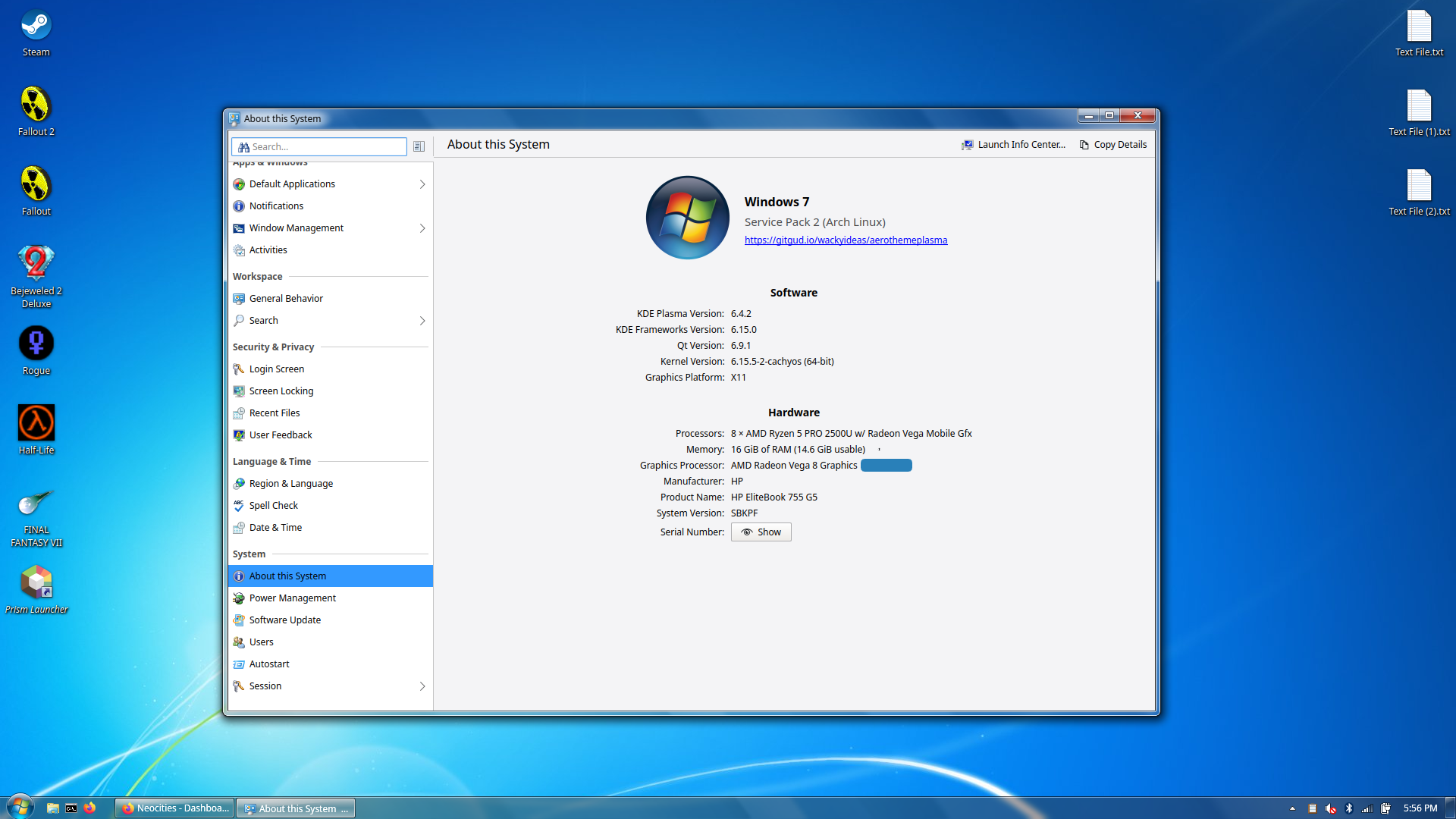Open the muted volume tray icon
This screenshot has width=1456, height=819.
1330,808
